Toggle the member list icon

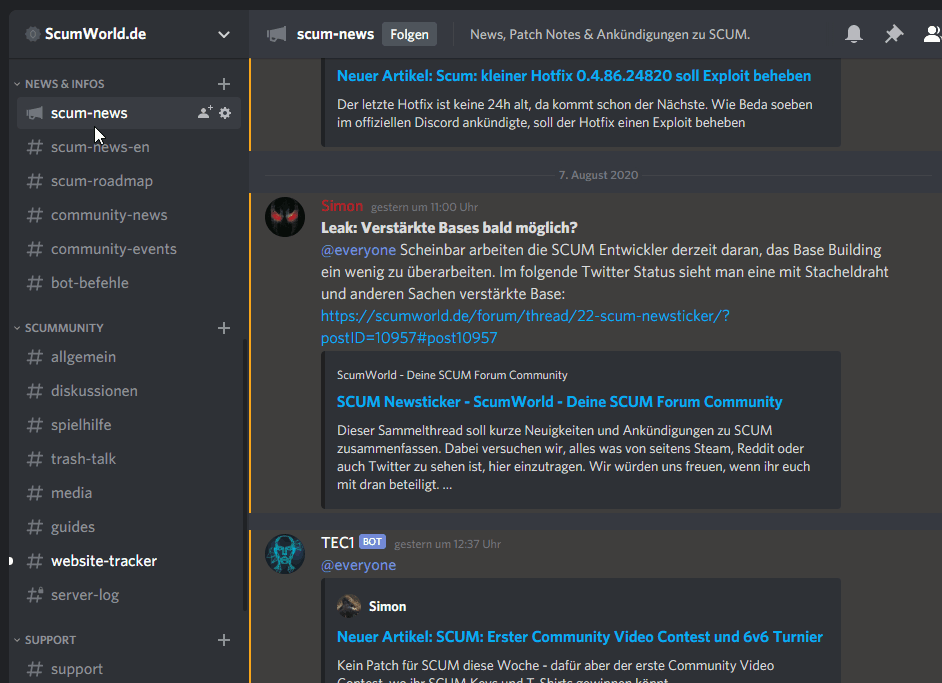pos(932,35)
